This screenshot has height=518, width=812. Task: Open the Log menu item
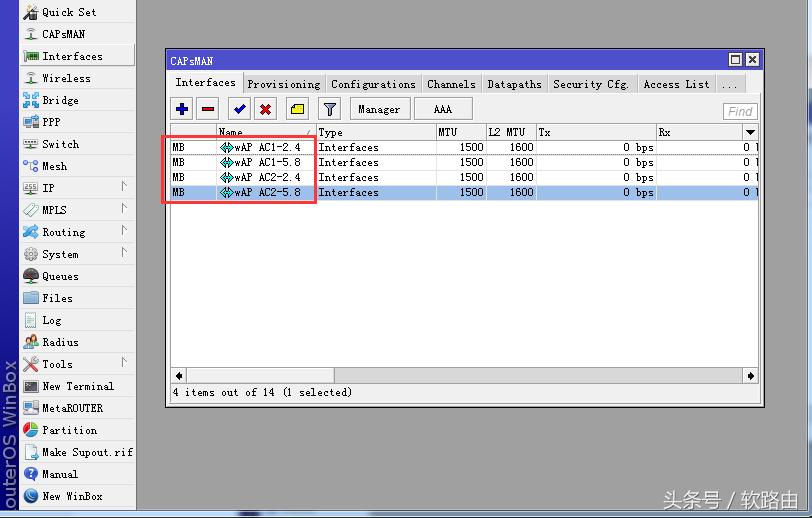tap(78, 320)
